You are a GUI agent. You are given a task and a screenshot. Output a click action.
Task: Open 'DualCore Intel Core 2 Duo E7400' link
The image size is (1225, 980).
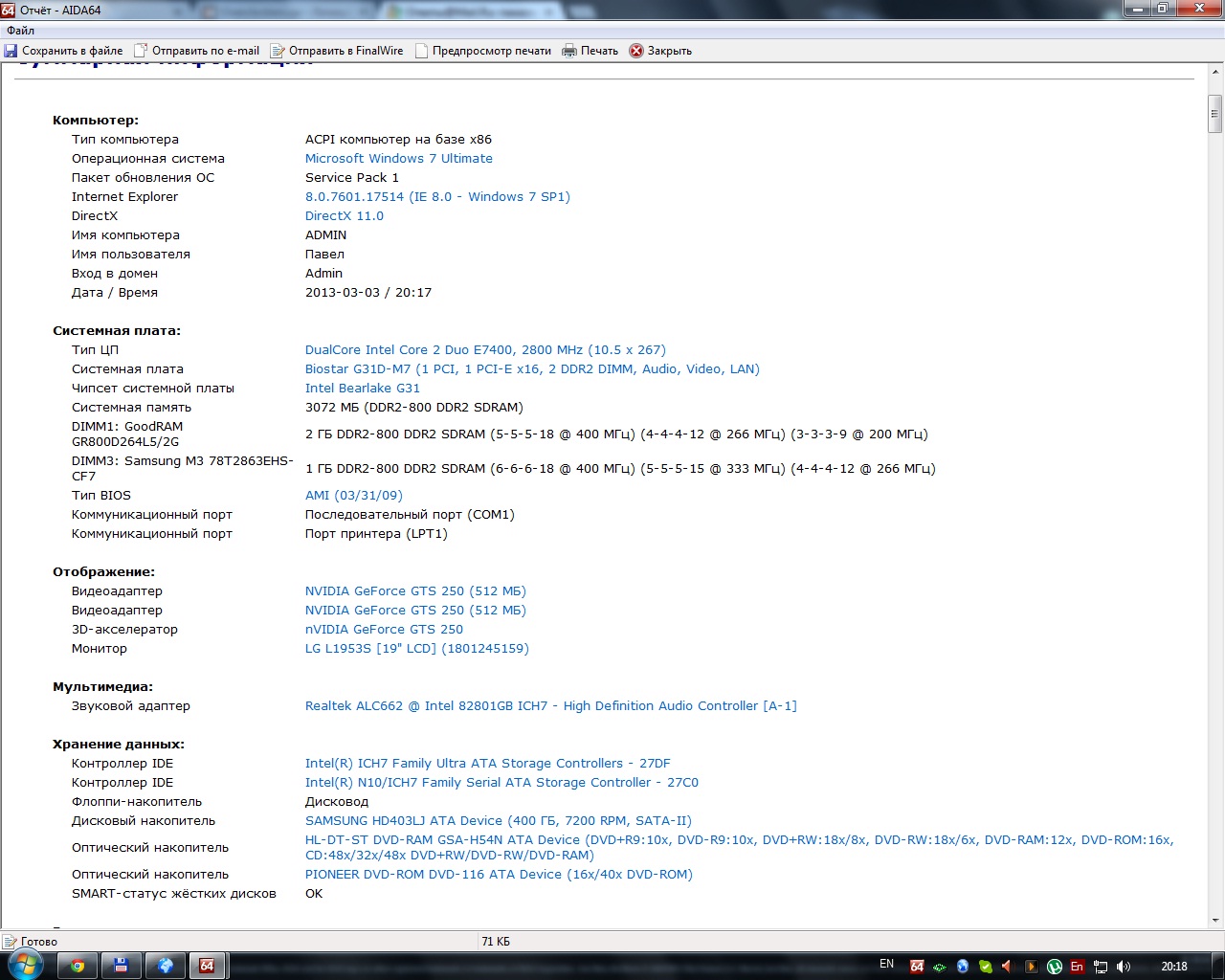pyautogui.click(x=485, y=350)
